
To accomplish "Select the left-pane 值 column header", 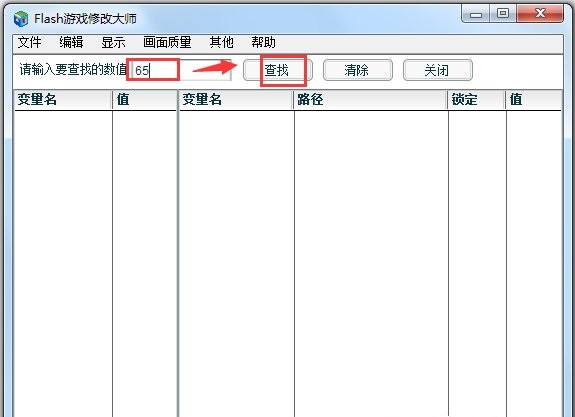I will tap(145, 100).
